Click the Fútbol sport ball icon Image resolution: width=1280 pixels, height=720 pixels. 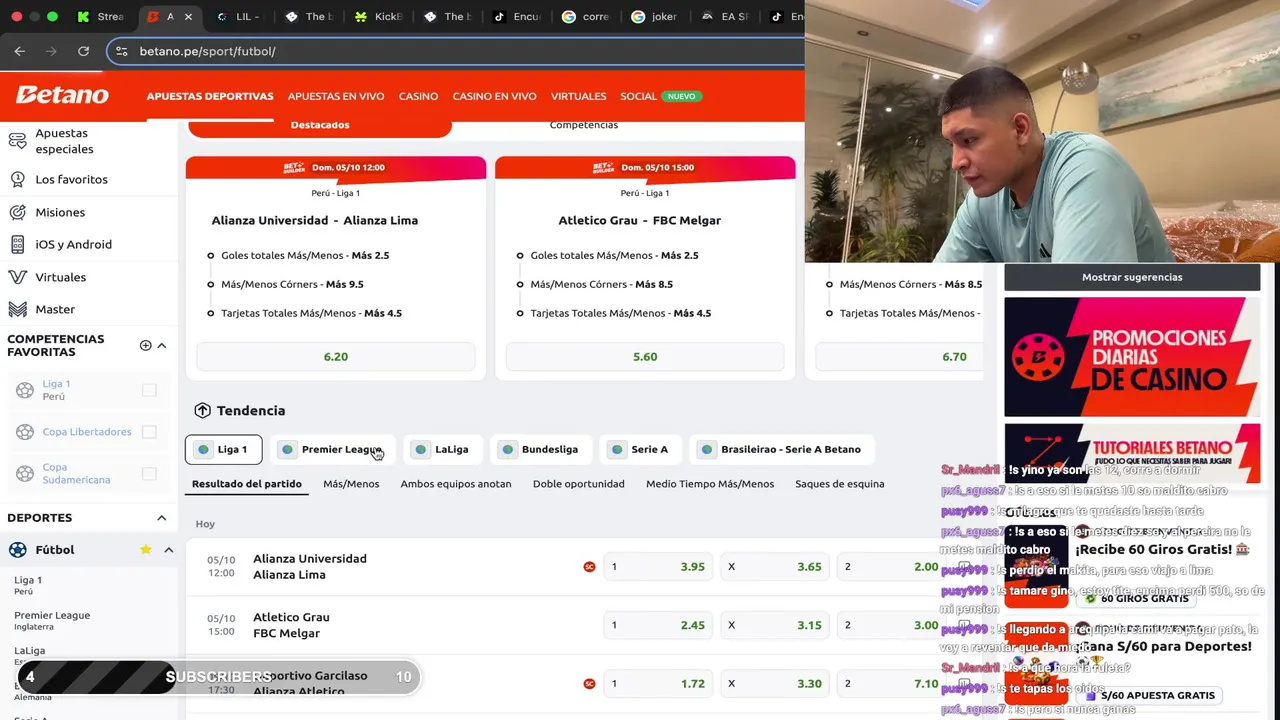(x=17, y=550)
